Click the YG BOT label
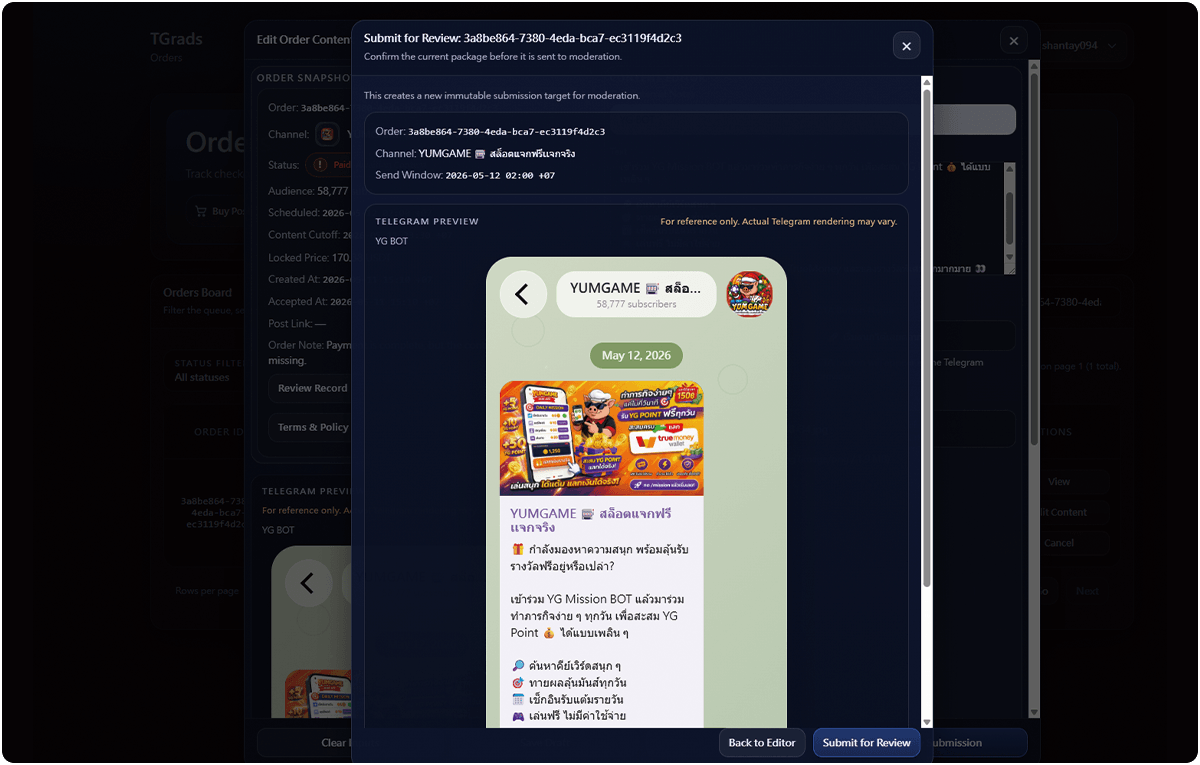Screen dimensions: 1200x765 point(391,241)
